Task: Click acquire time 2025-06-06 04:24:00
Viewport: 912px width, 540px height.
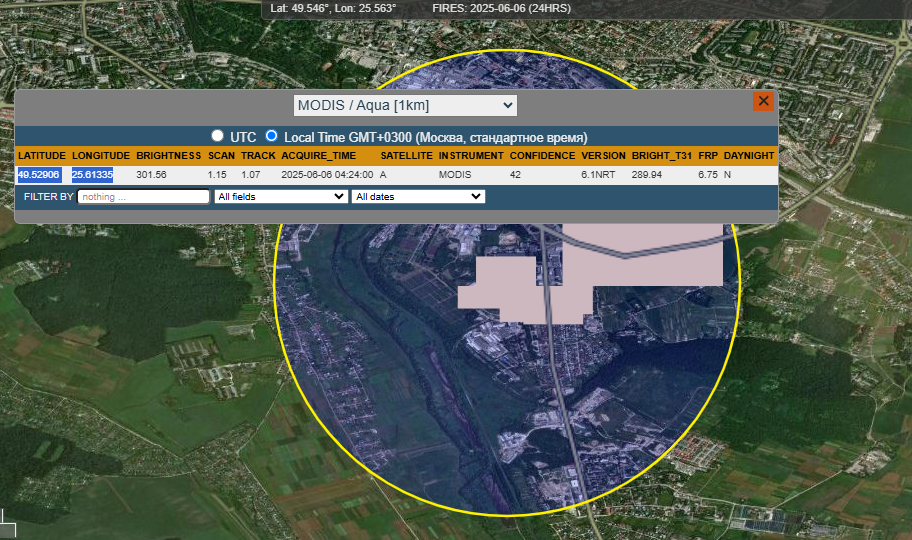Action: [x=327, y=175]
